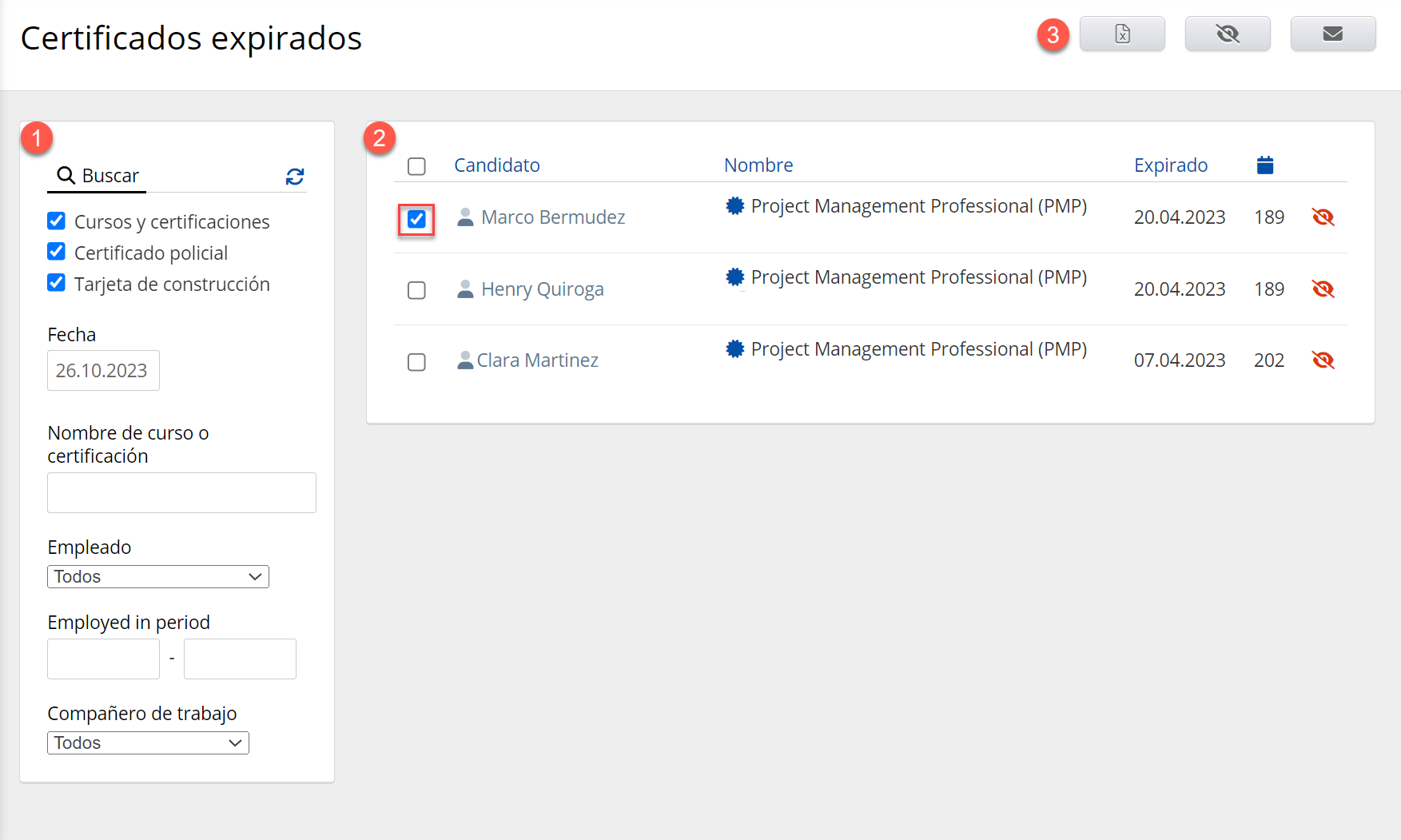The height and width of the screenshot is (840, 1401).
Task: Uncheck Cursos y certificaciones checkbox
Action: click(57, 221)
